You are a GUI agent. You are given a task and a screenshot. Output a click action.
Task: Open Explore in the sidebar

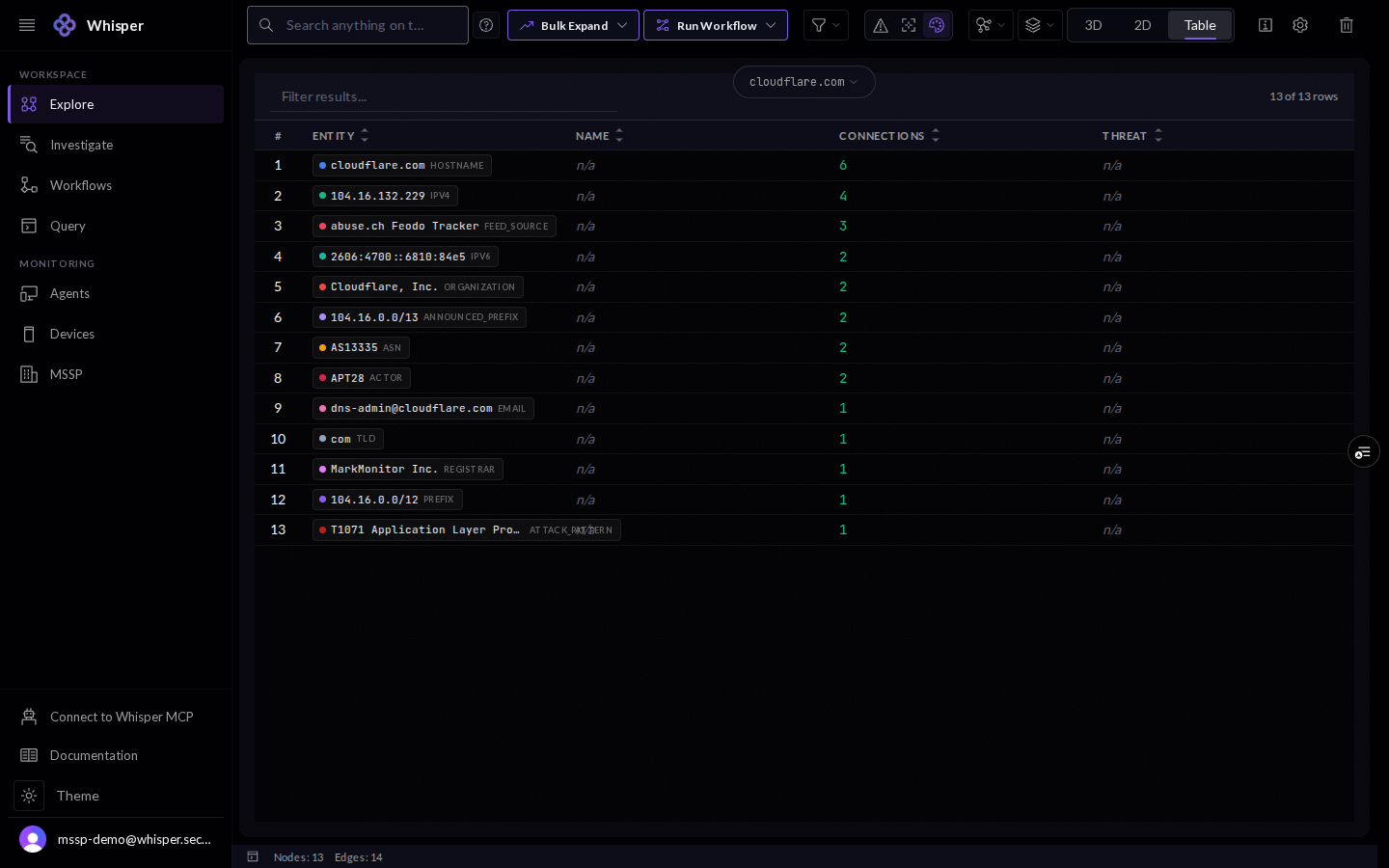click(116, 104)
